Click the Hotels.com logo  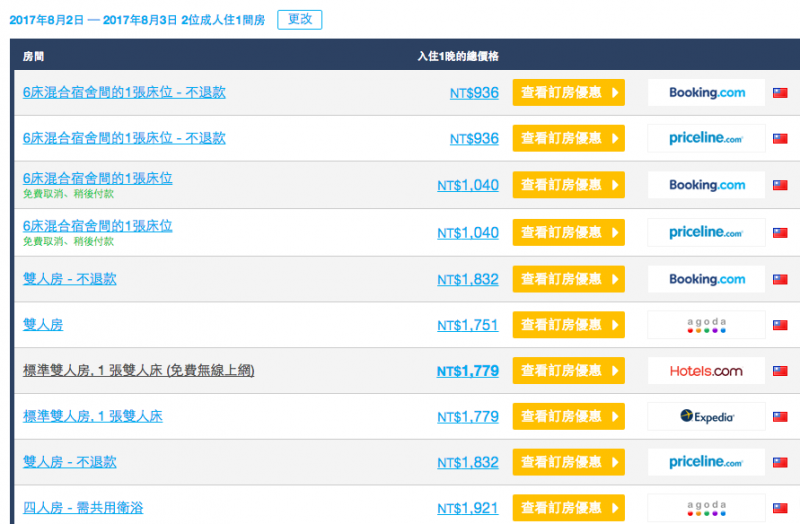(x=707, y=370)
